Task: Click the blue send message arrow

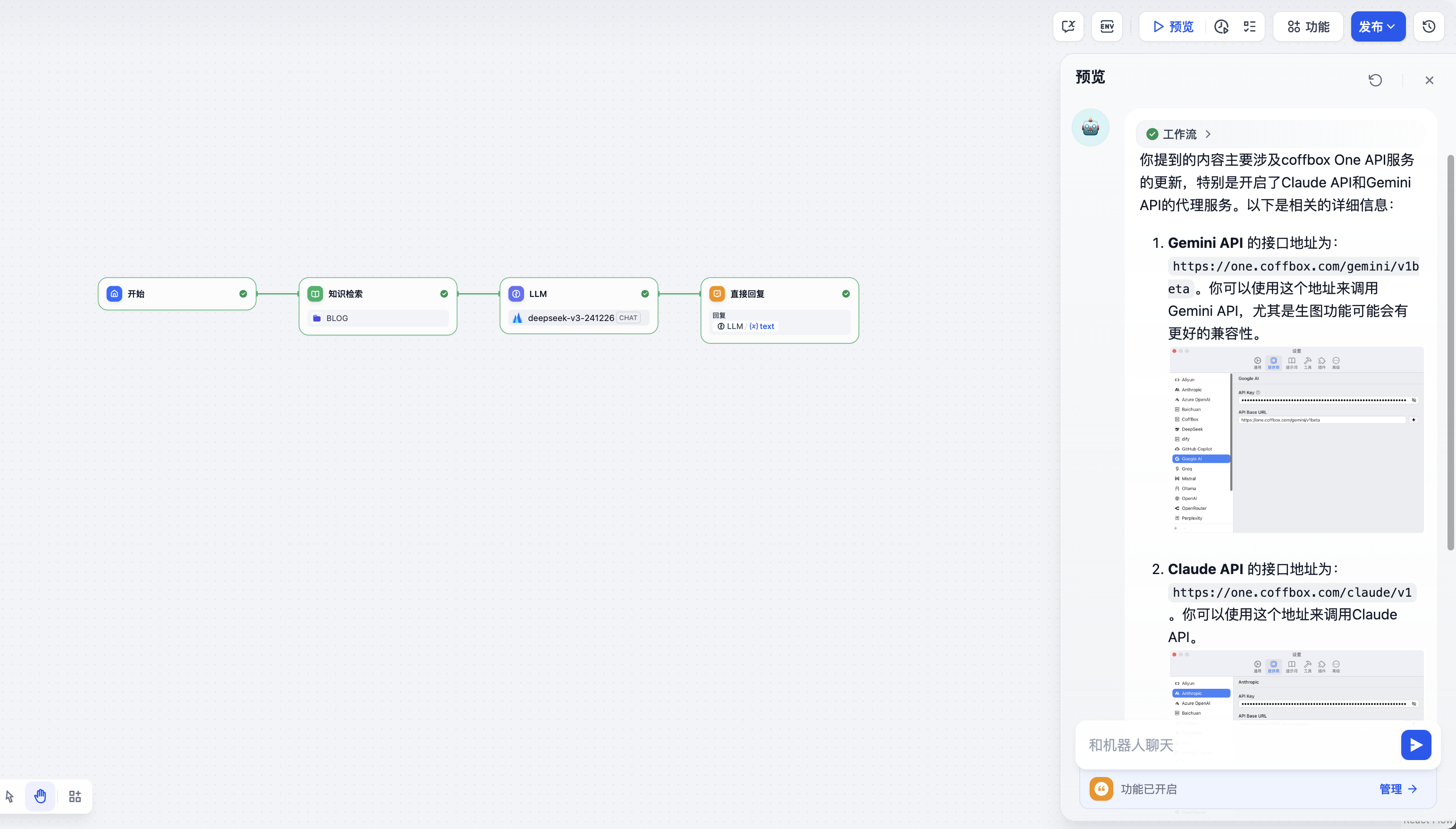Action: (x=1415, y=745)
